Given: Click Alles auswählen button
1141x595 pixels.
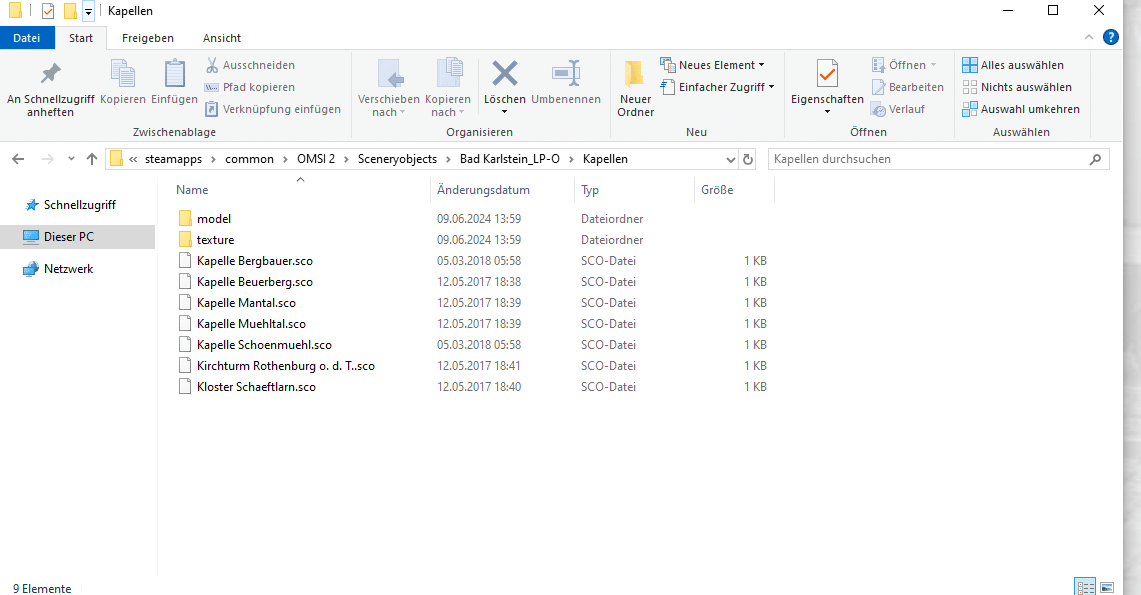Looking at the screenshot, I should pyautogui.click(x=1012, y=65).
